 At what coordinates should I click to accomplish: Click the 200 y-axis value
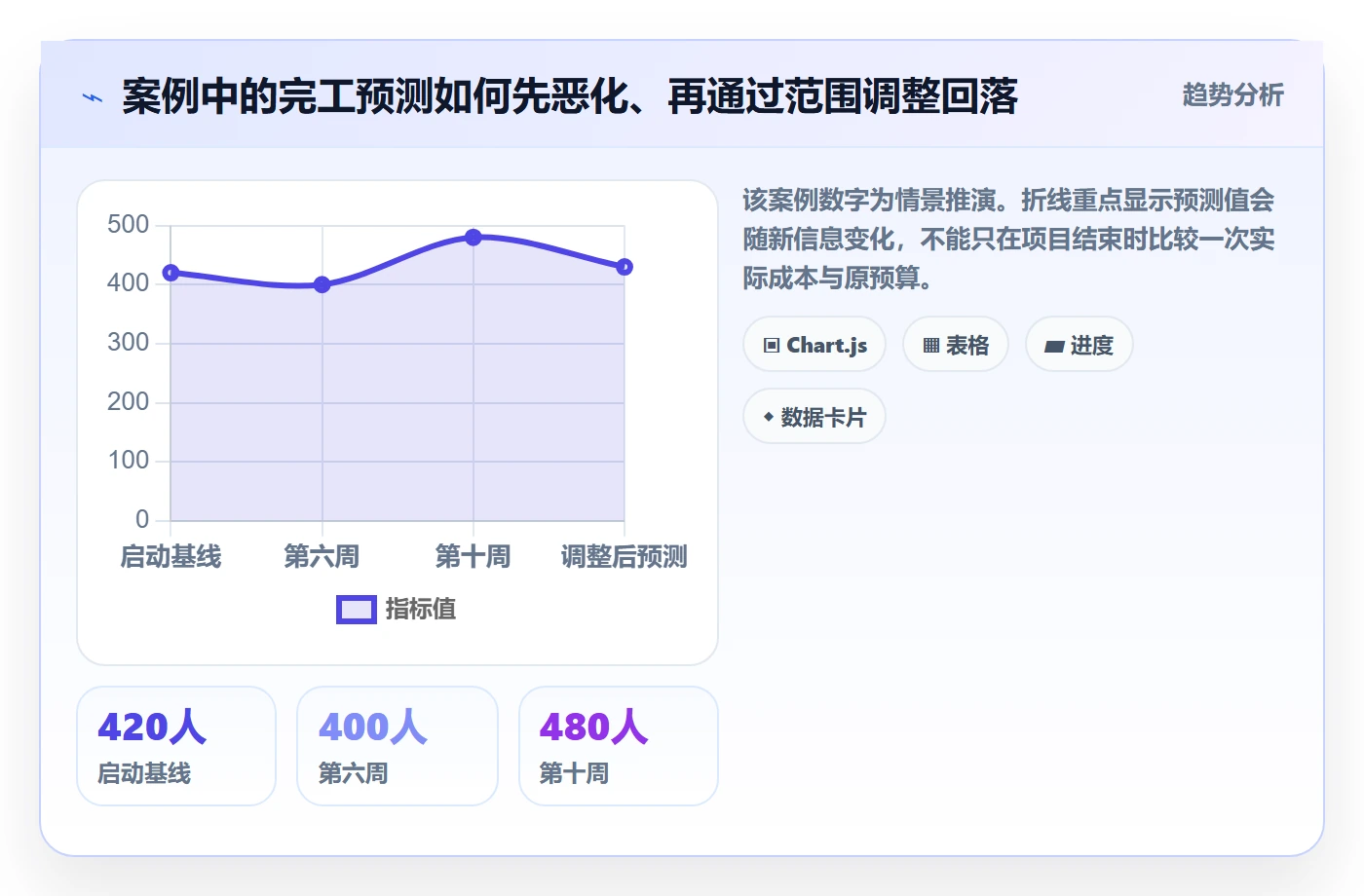(x=128, y=402)
